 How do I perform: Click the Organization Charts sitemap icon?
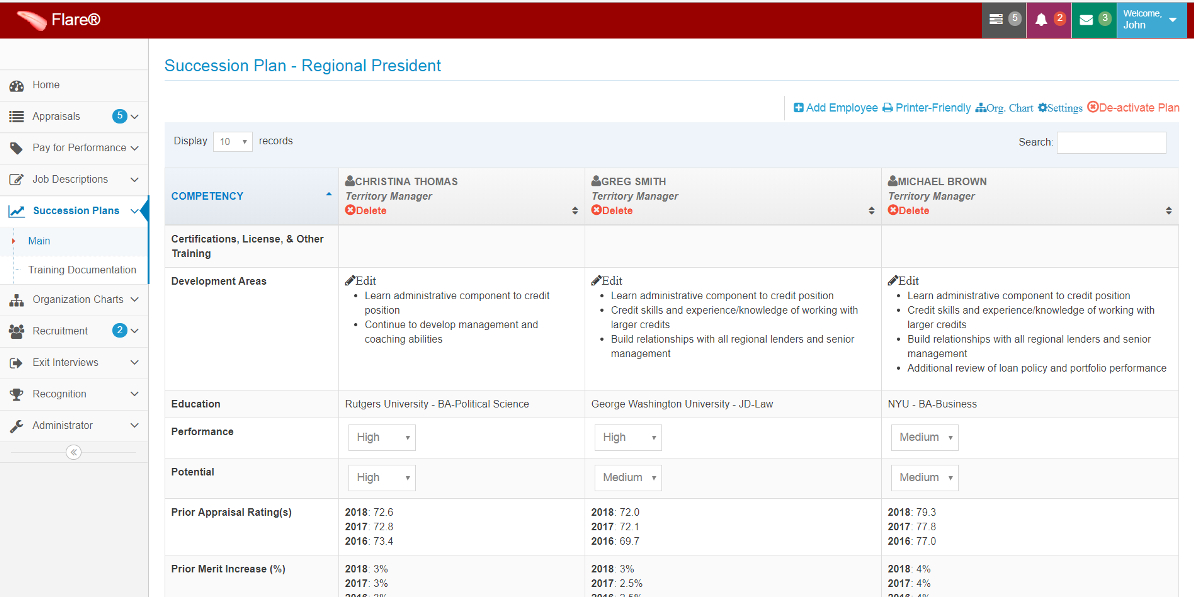pos(17,300)
